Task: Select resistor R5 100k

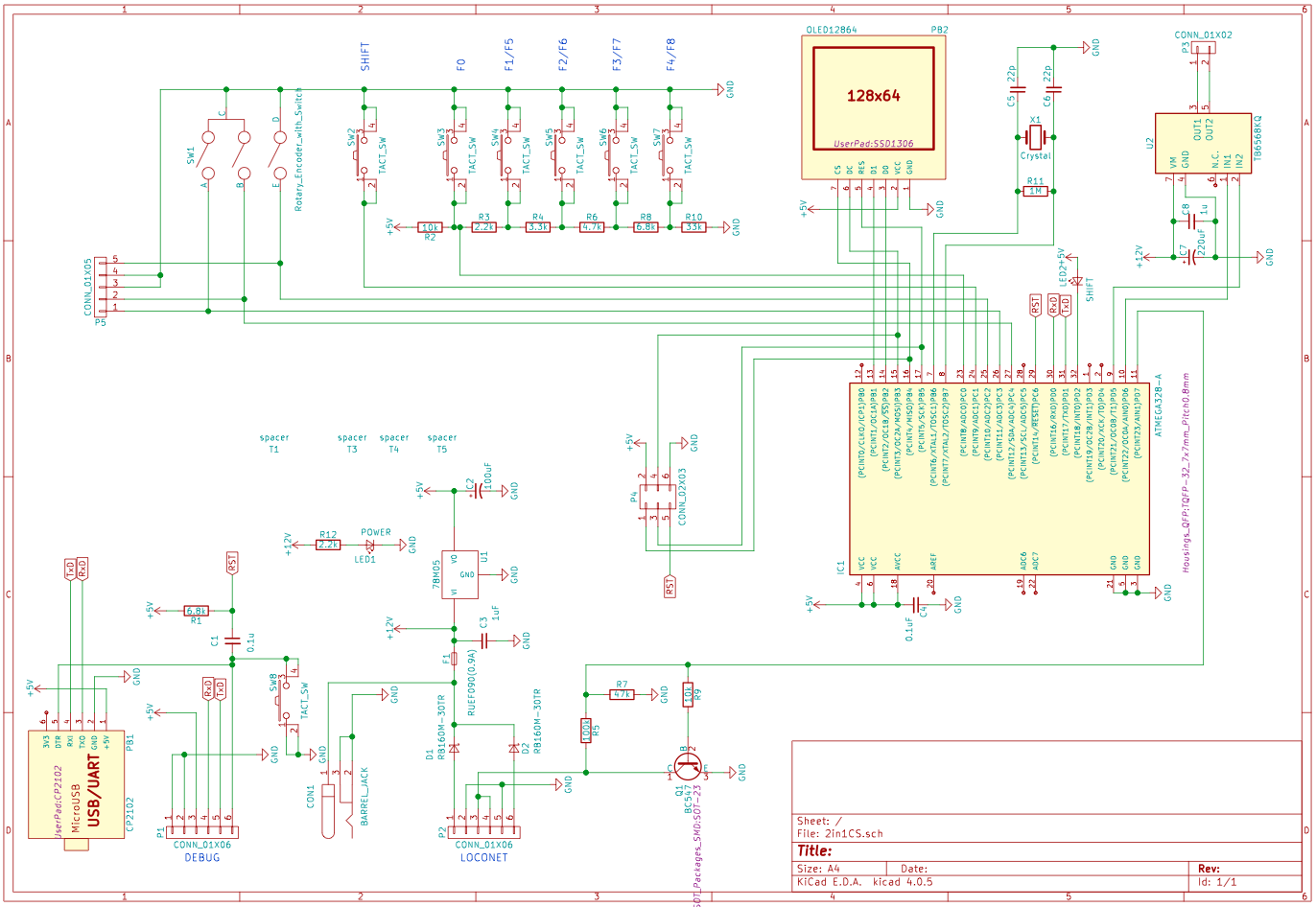Action: click(585, 731)
